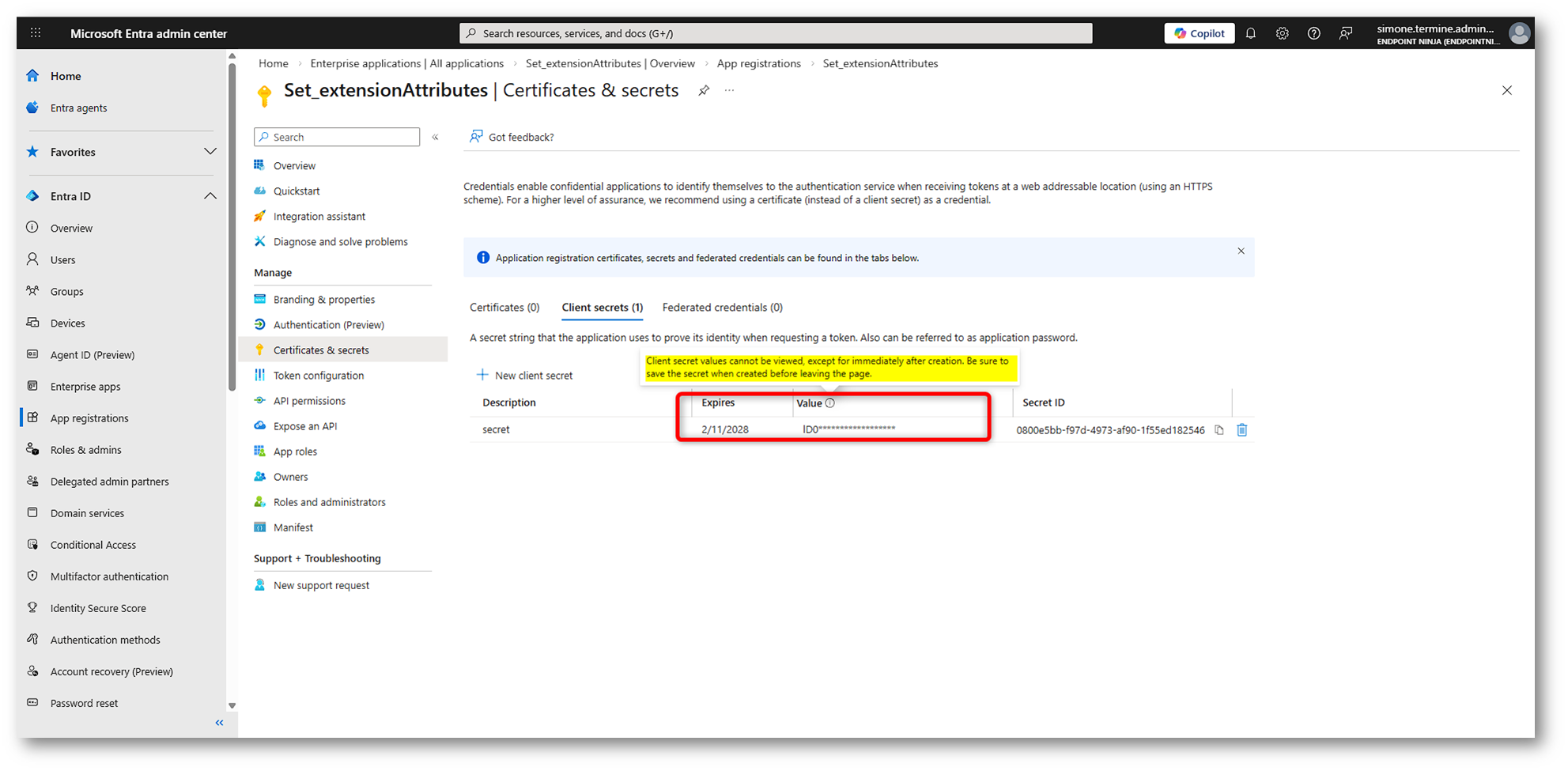Image resolution: width=1568 pixels, height=771 pixels.
Task: Delete the client secret via trash icon
Action: (x=1242, y=430)
